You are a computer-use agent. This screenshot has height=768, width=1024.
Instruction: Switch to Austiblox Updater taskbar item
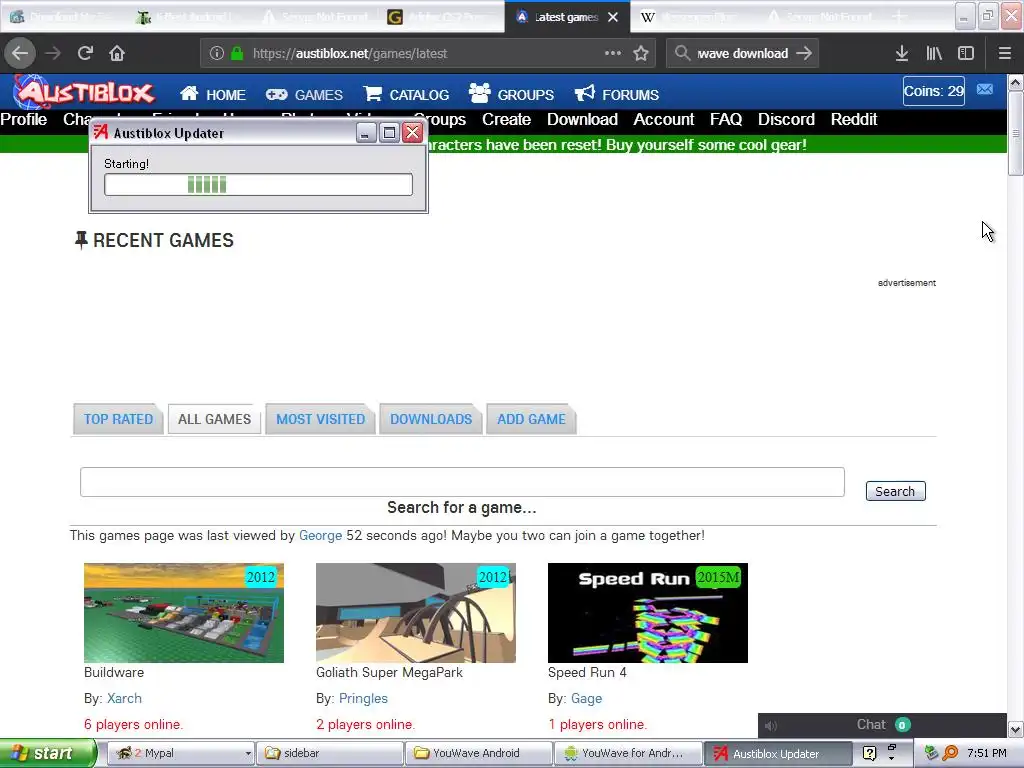click(777, 754)
